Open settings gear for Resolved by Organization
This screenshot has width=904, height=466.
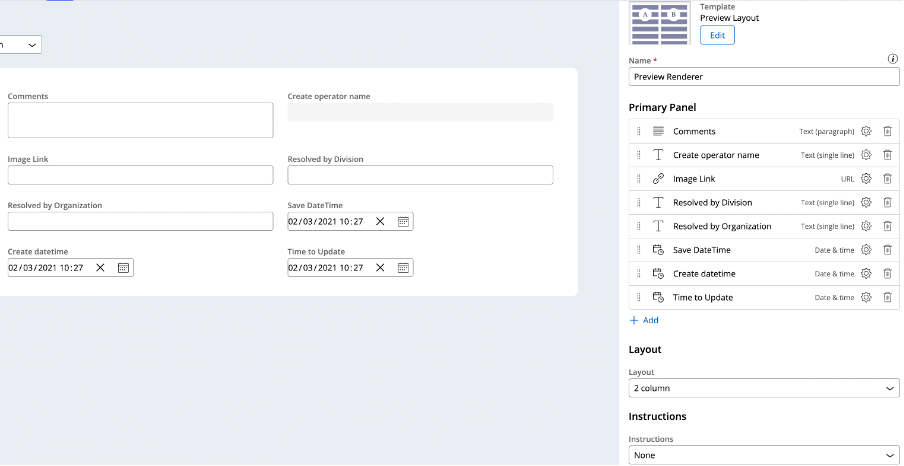click(x=866, y=226)
